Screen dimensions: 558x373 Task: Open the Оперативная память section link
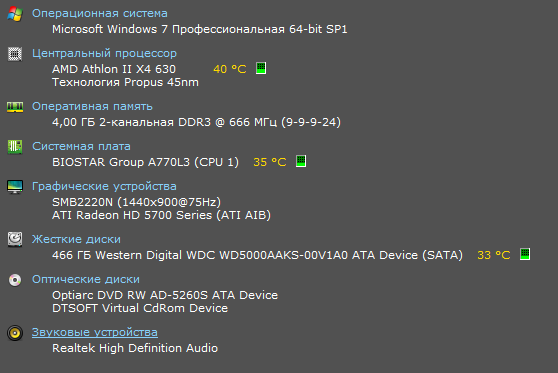[x=92, y=106]
